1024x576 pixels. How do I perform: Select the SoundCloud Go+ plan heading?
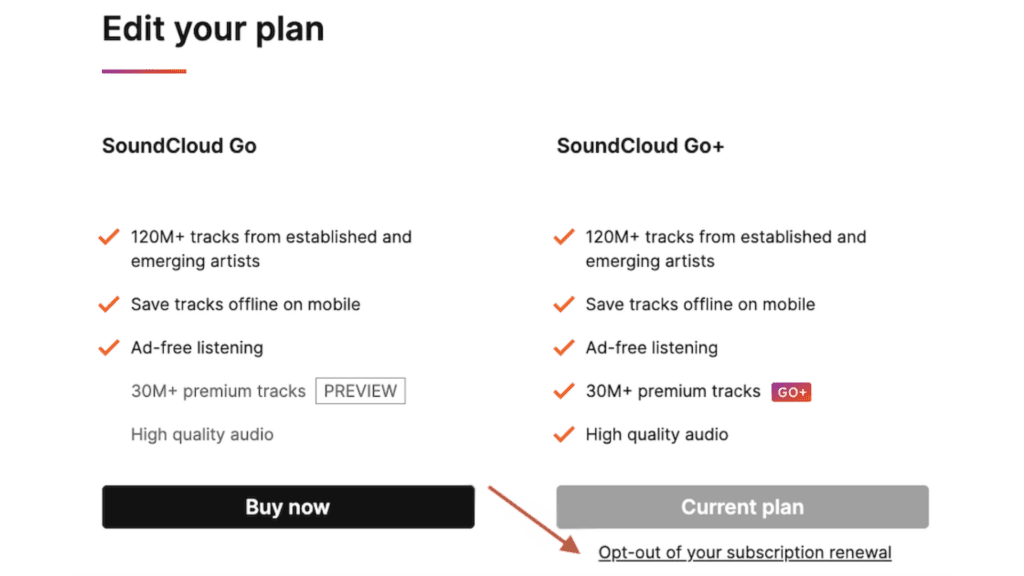click(x=640, y=146)
